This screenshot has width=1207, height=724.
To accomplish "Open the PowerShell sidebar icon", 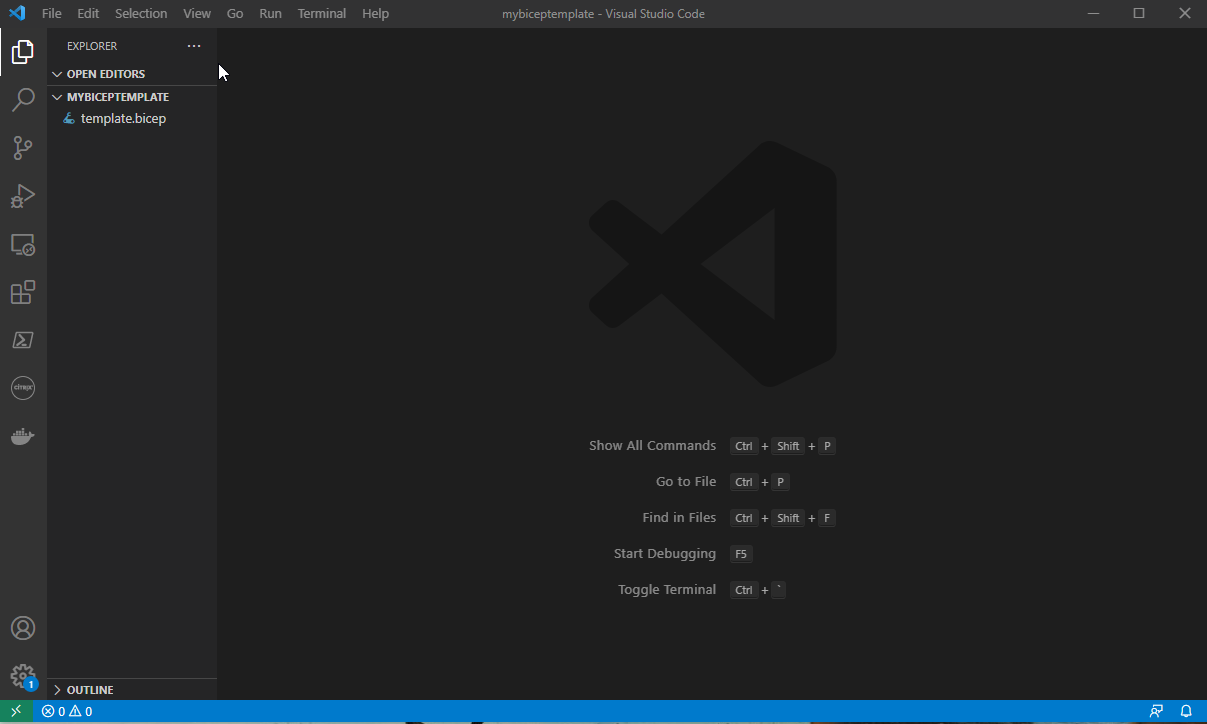I will 23,340.
